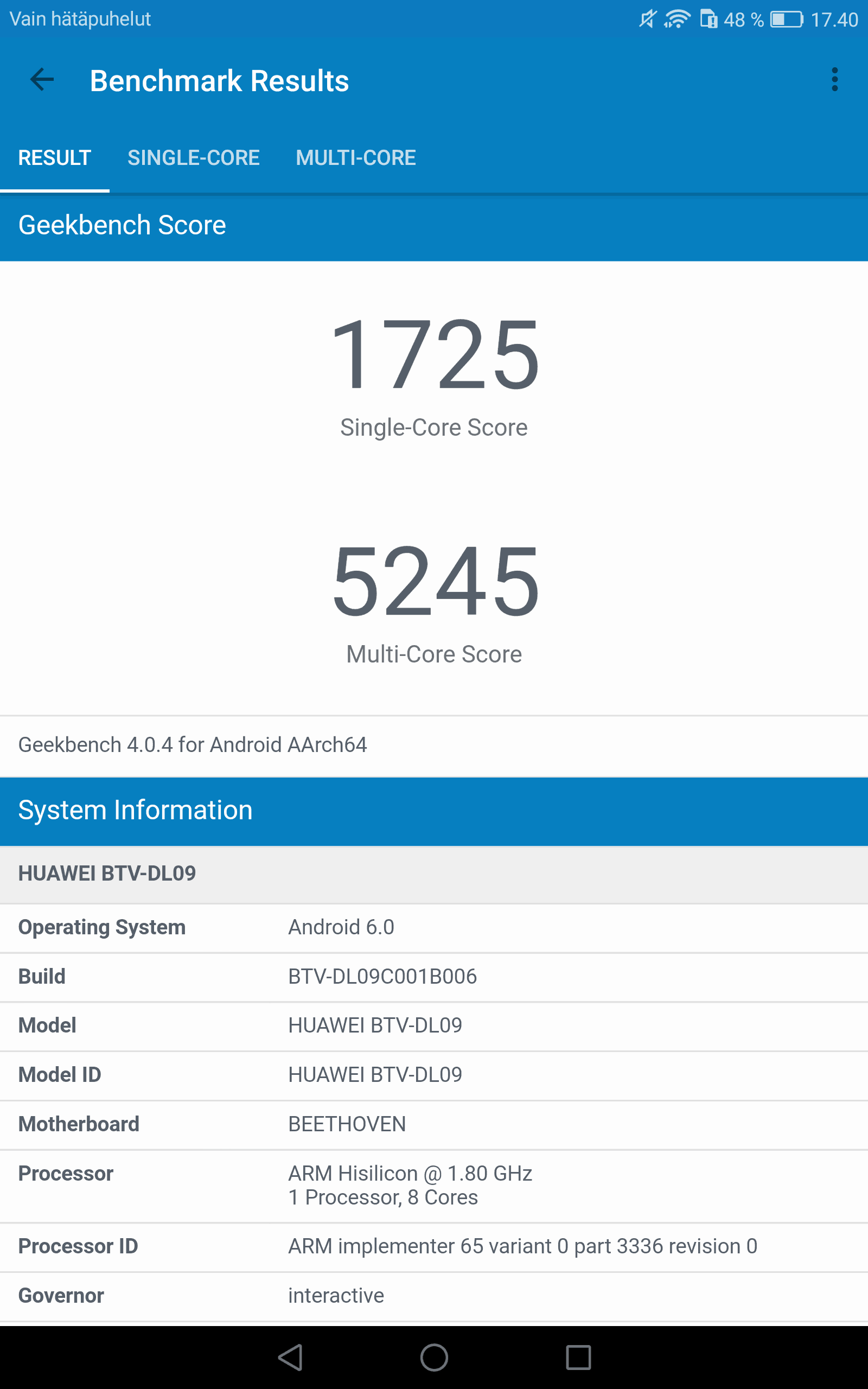The width and height of the screenshot is (868, 1389).
Task: Select the Motherboard BEETHOVEN row
Action: point(434,1124)
